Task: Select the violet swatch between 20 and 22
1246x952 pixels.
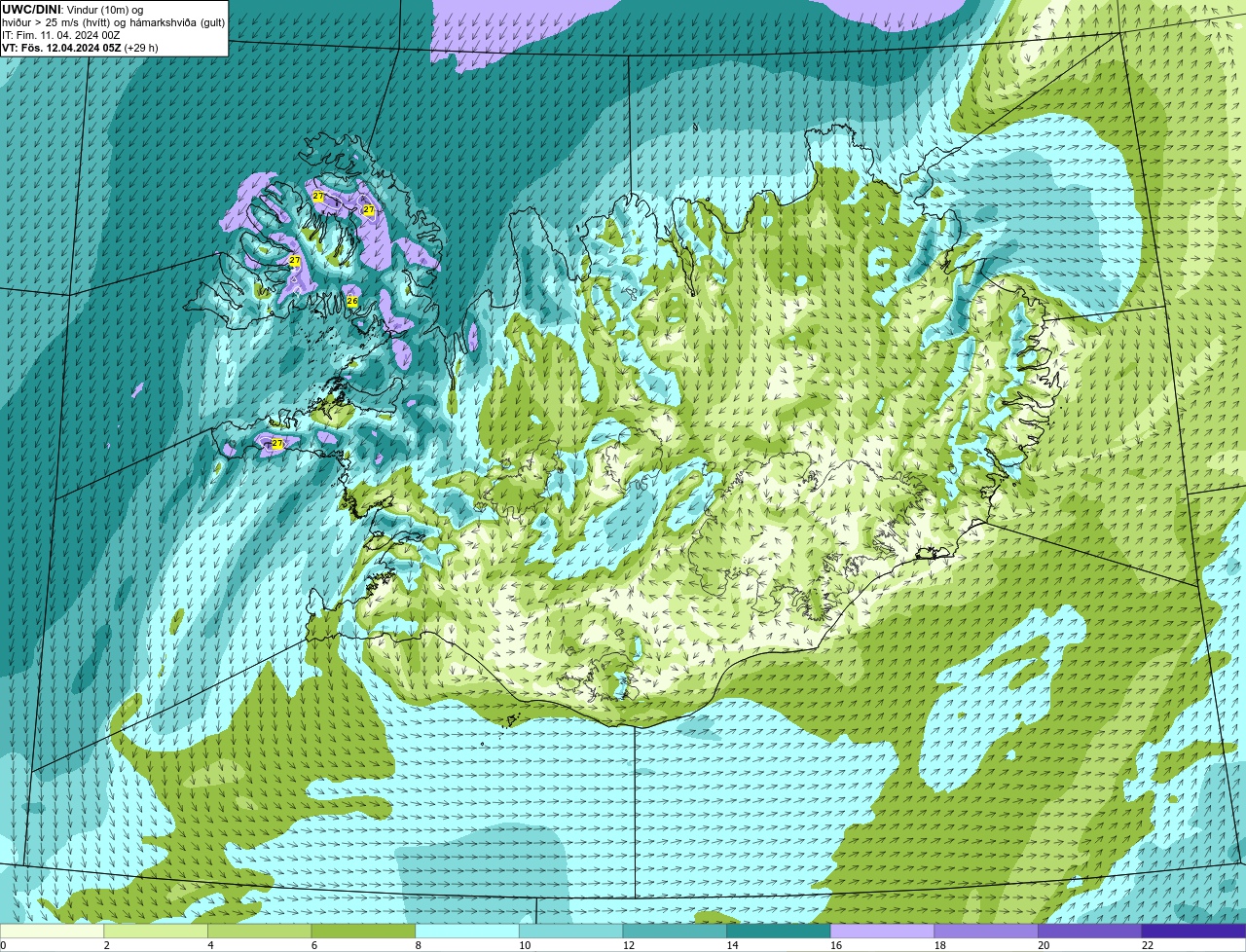Action: point(1089,931)
